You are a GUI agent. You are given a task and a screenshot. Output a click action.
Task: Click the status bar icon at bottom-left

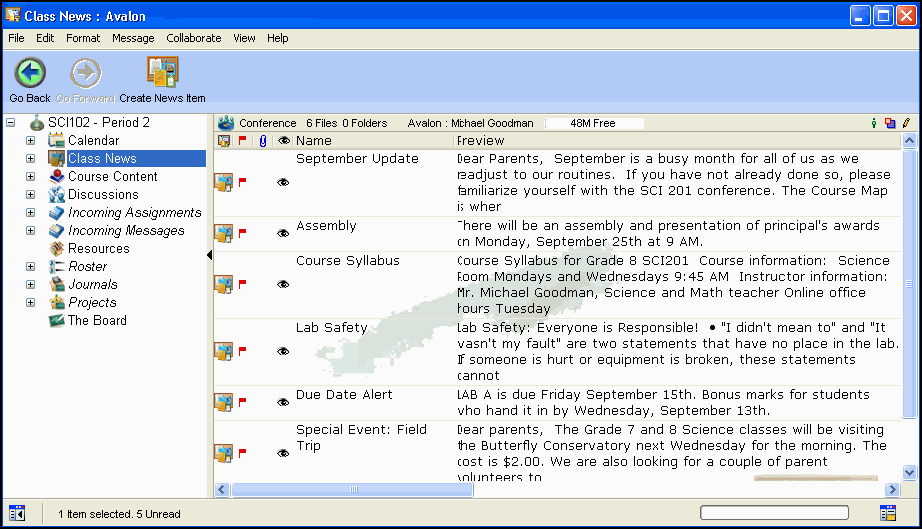pos(17,513)
